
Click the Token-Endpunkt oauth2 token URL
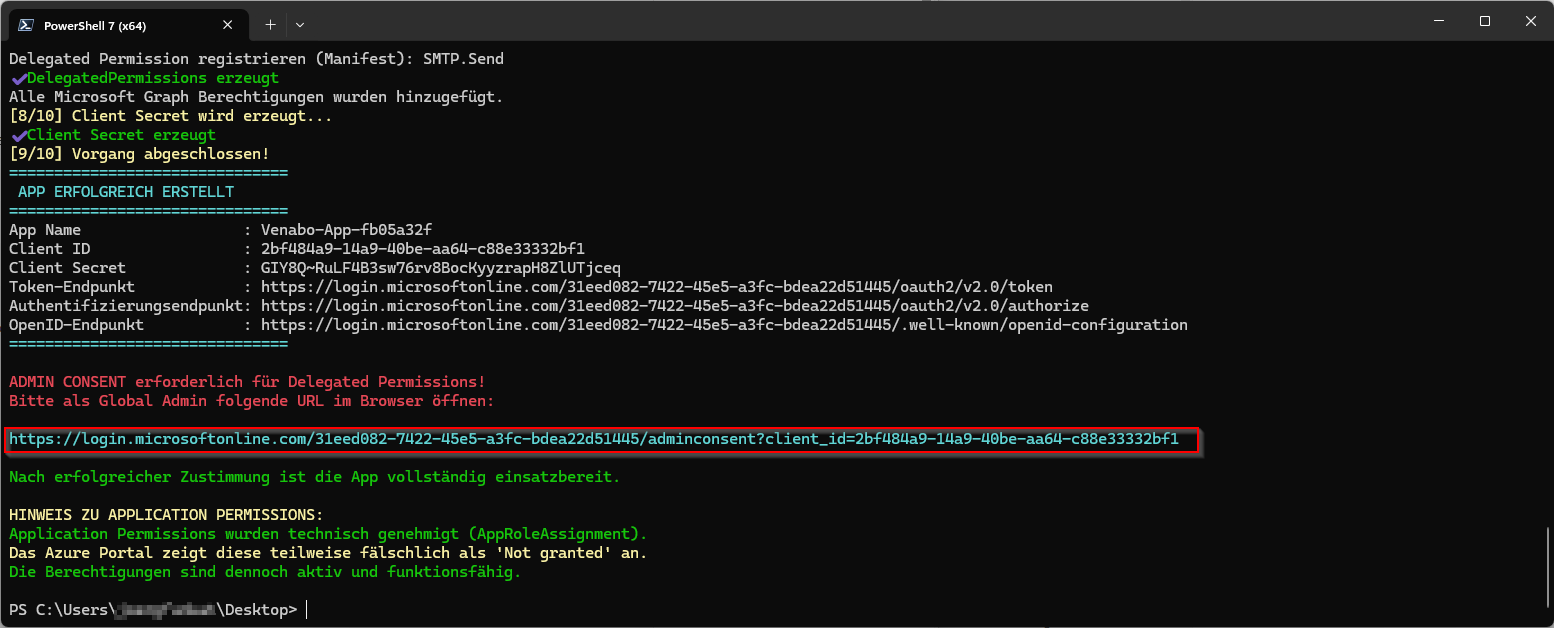point(656,287)
